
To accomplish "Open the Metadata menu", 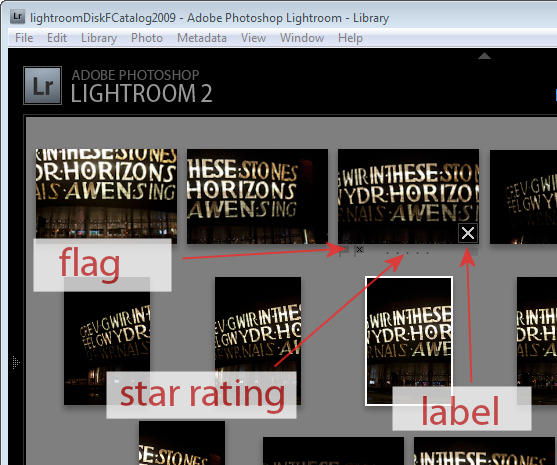I will coord(202,38).
